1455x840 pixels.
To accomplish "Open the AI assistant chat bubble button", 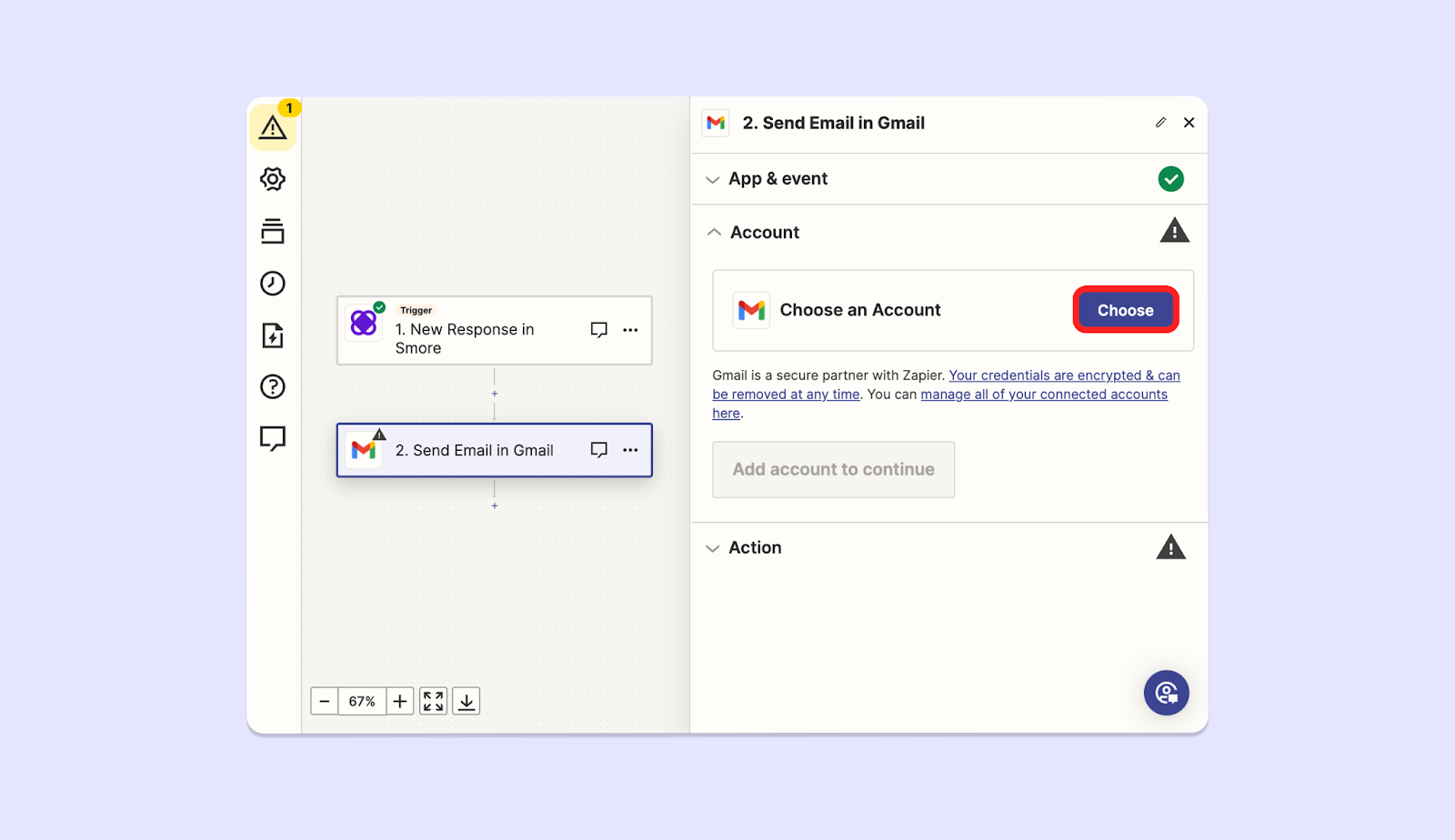I will (1167, 693).
